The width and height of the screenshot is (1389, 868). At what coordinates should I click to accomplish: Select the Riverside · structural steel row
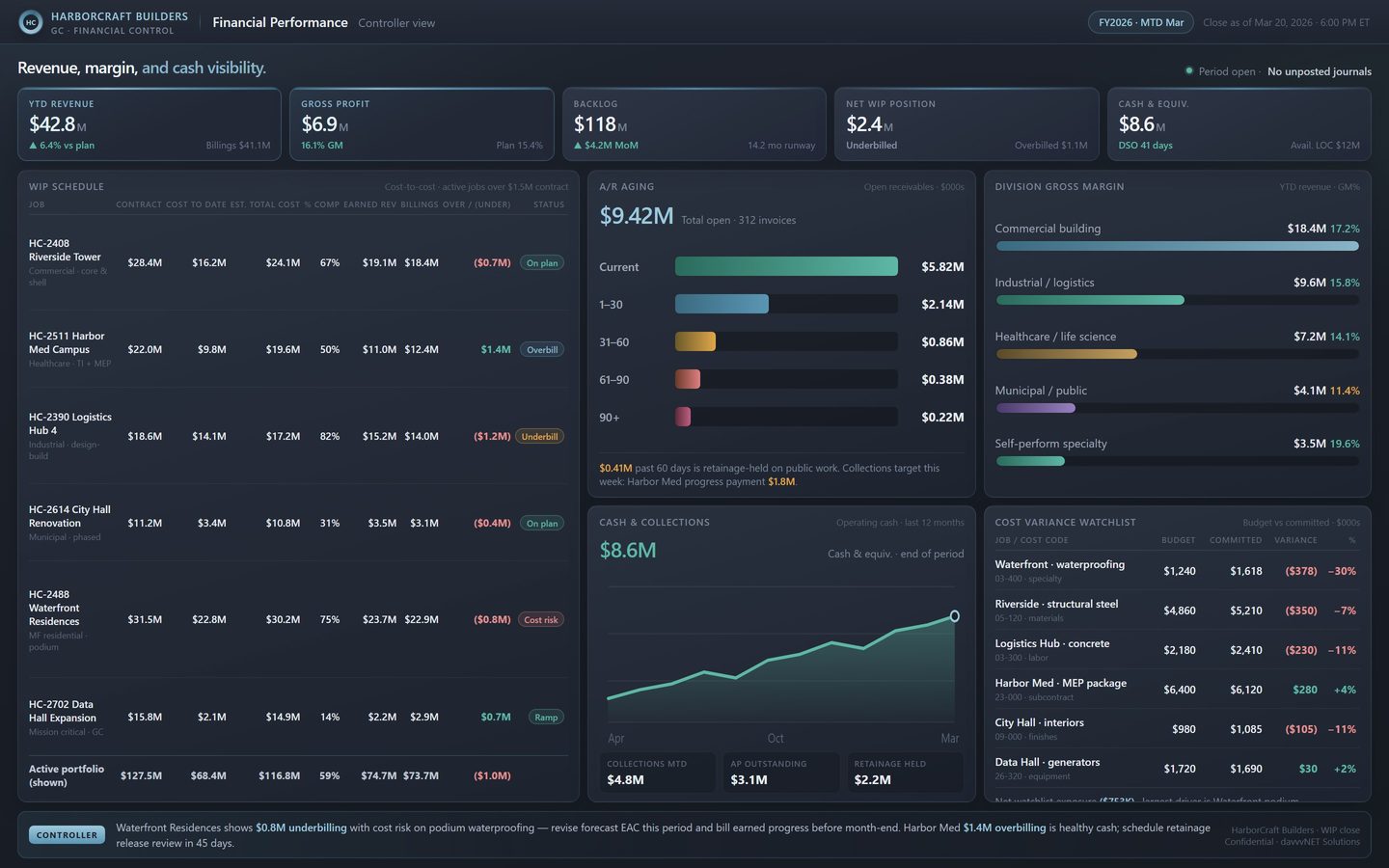click(x=1177, y=610)
